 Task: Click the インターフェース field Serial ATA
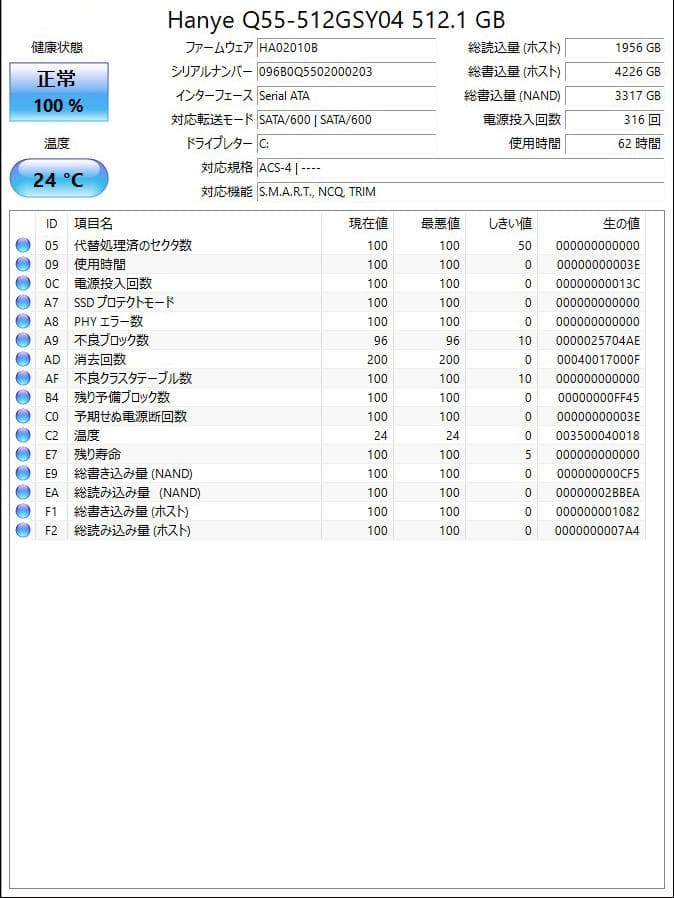(346, 96)
